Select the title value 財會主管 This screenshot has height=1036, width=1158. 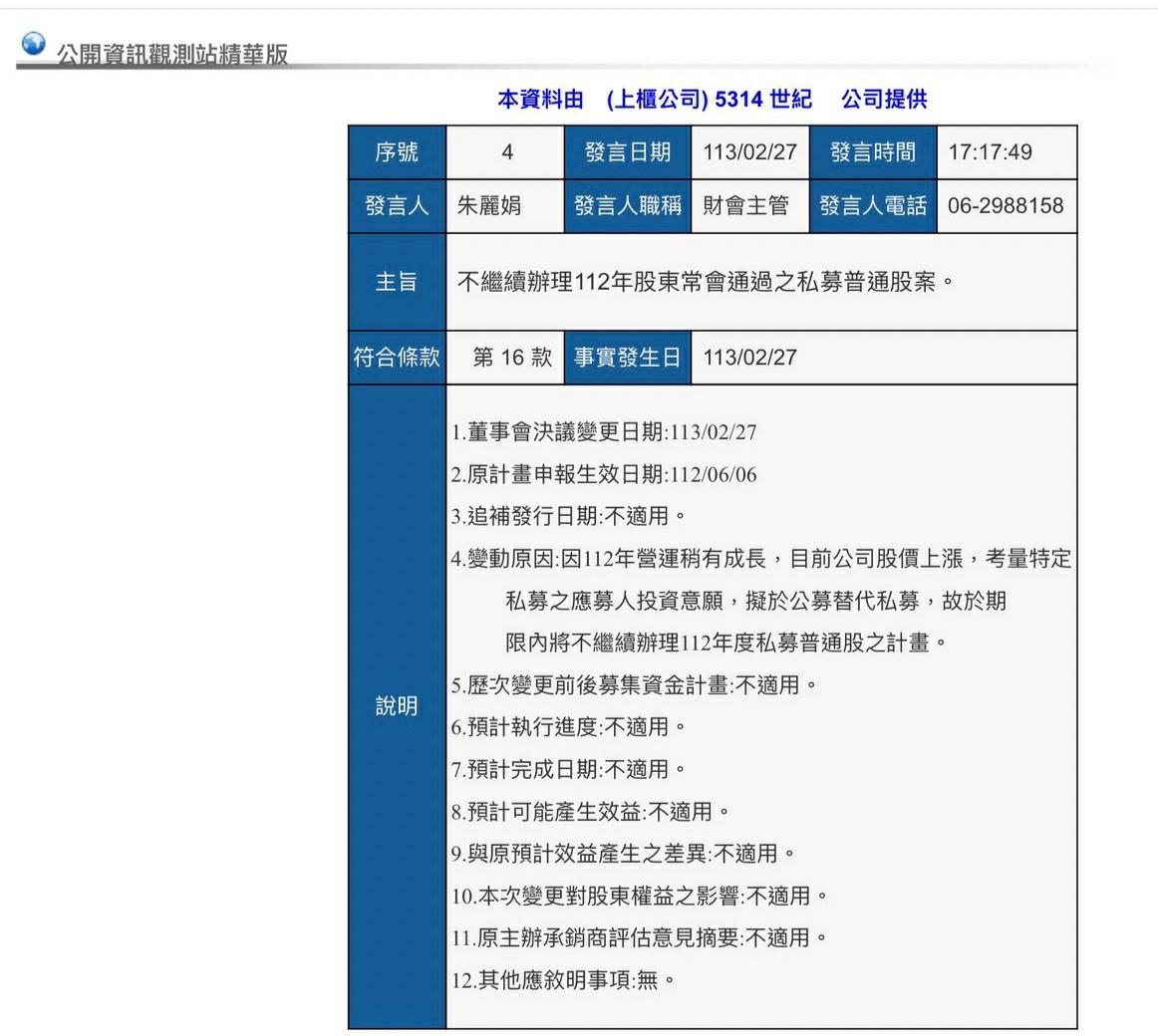[x=745, y=205]
